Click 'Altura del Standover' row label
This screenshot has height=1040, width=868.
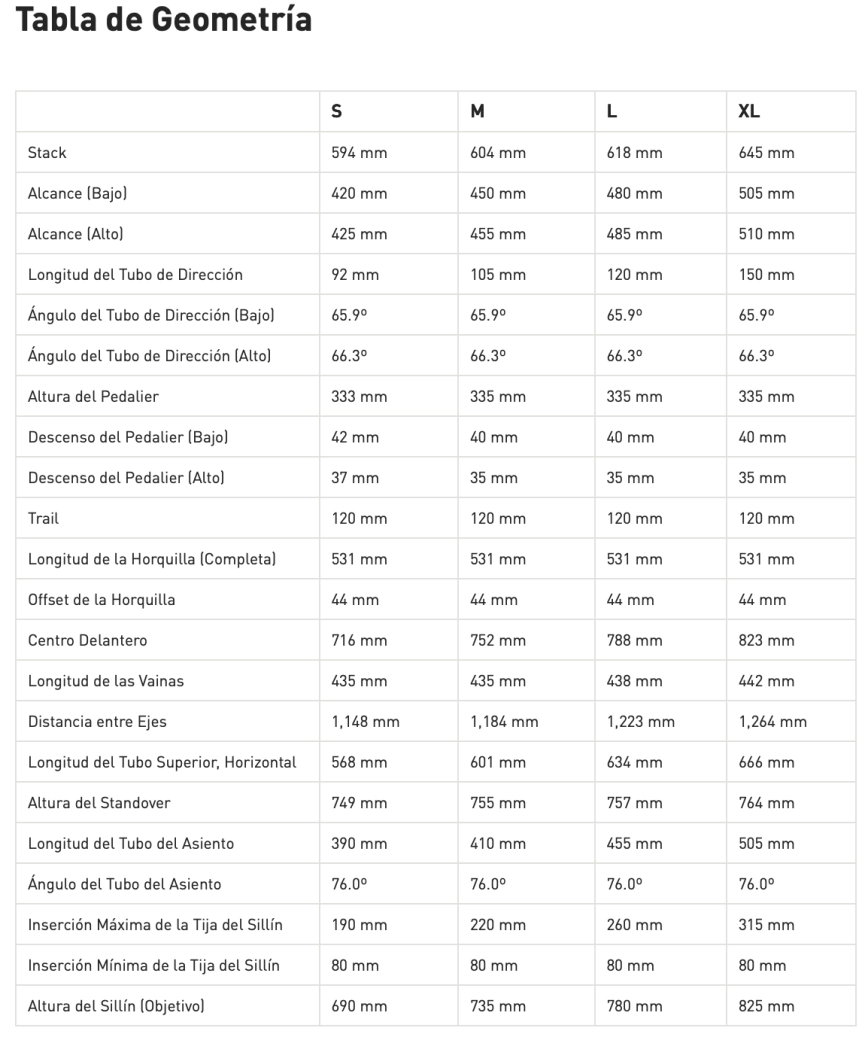[98, 803]
